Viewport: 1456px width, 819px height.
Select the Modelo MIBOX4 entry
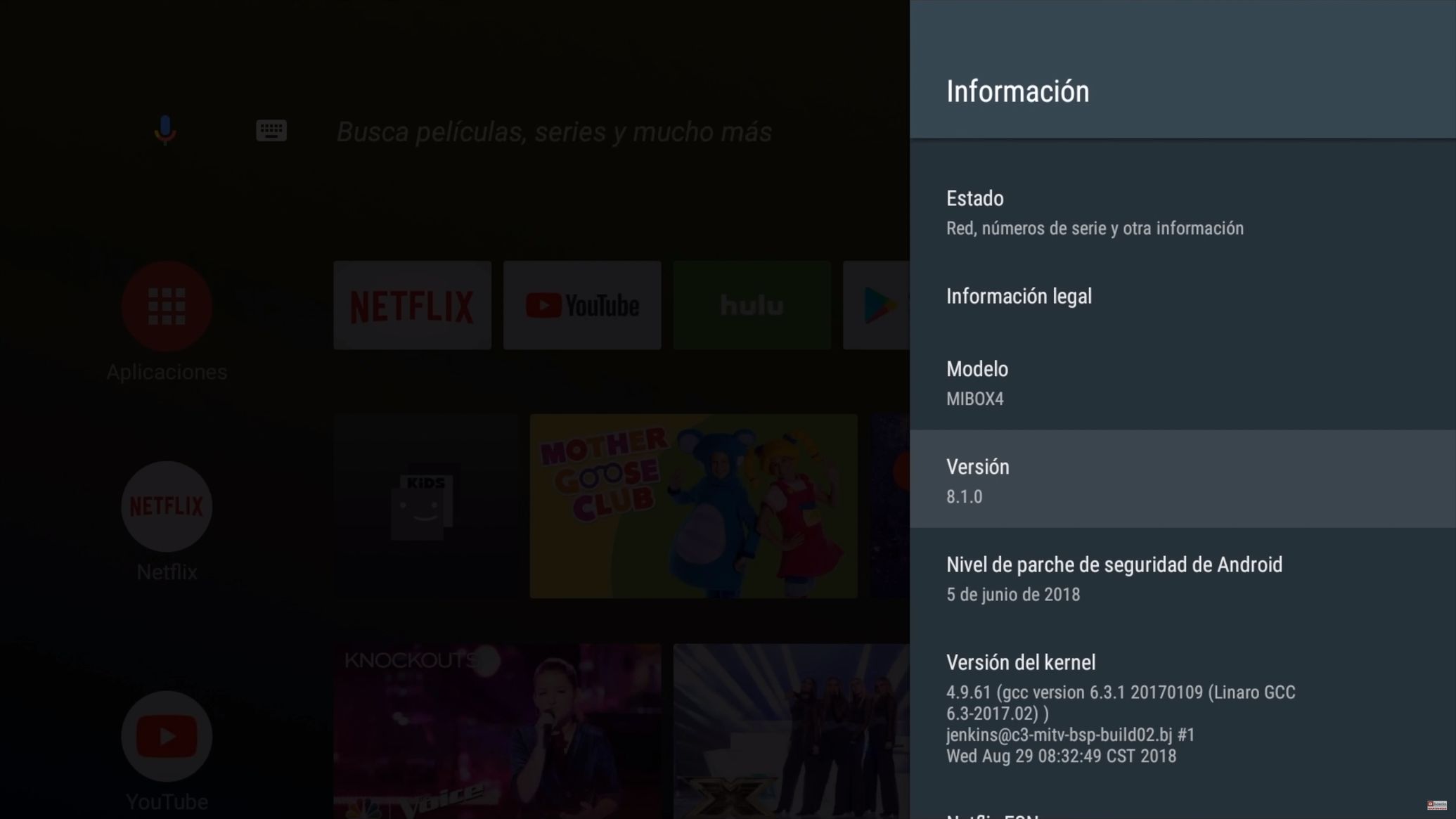(1183, 383)
